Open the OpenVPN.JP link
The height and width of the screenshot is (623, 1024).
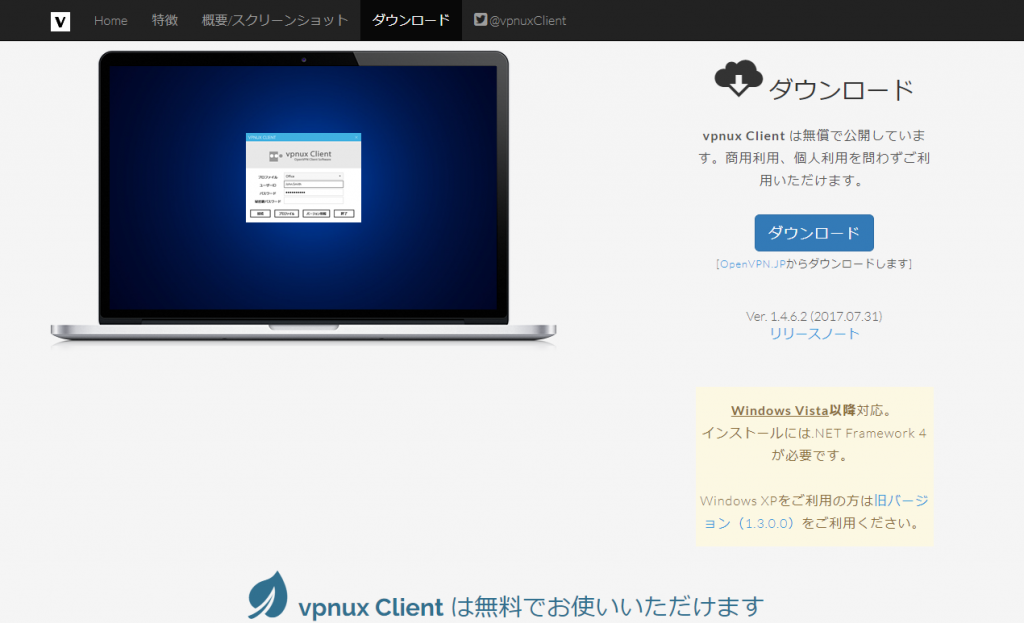[752, 264]
